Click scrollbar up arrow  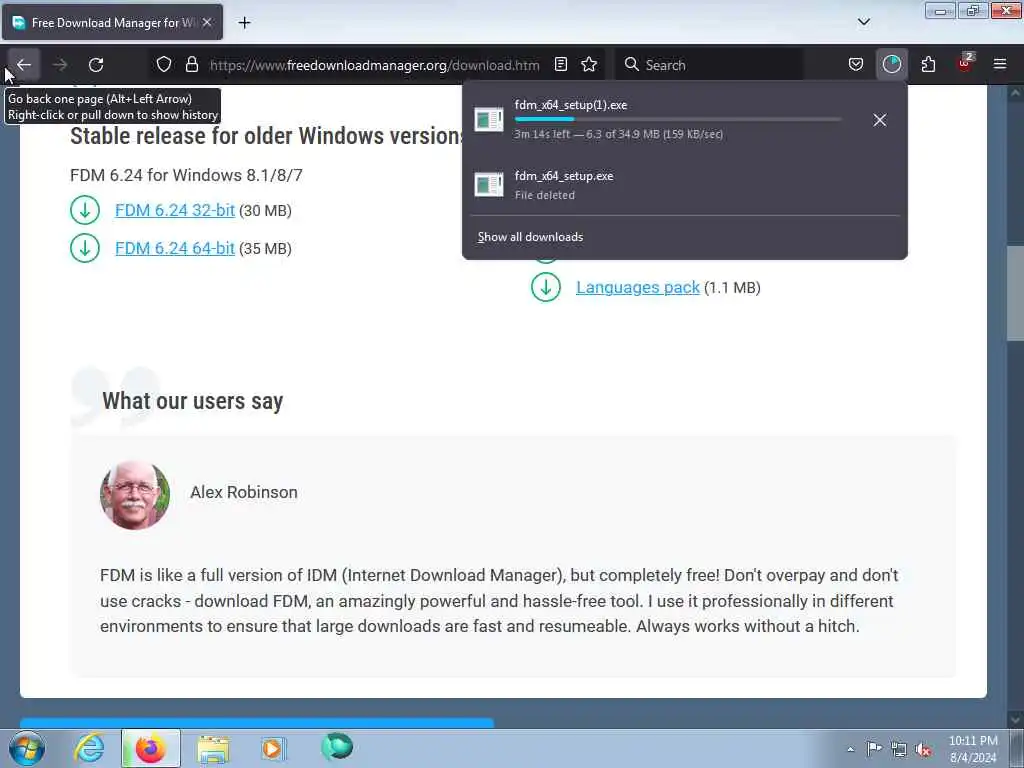point(1015,93)
